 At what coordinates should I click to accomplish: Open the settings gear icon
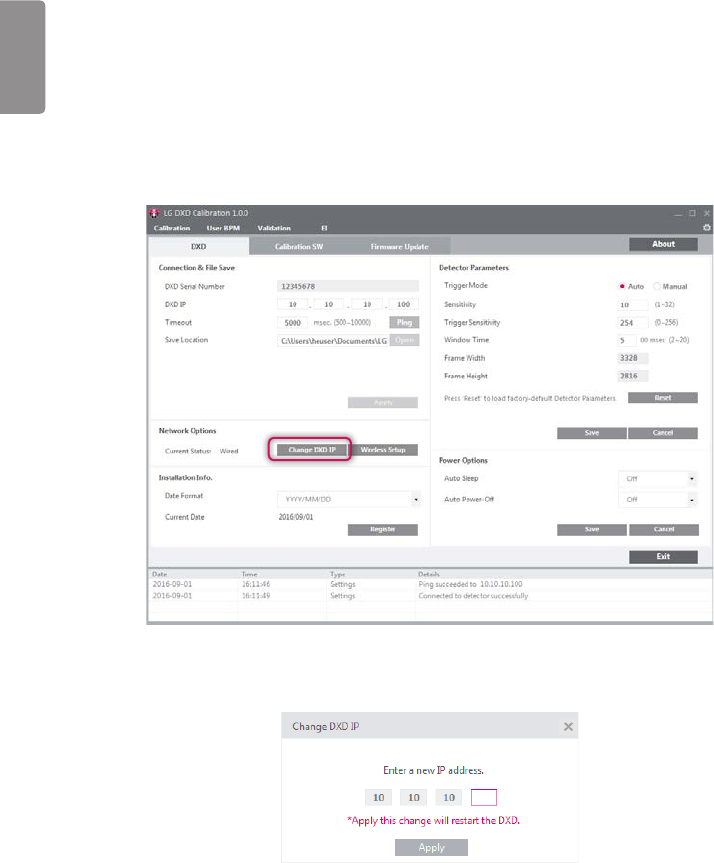coord(707,227)
